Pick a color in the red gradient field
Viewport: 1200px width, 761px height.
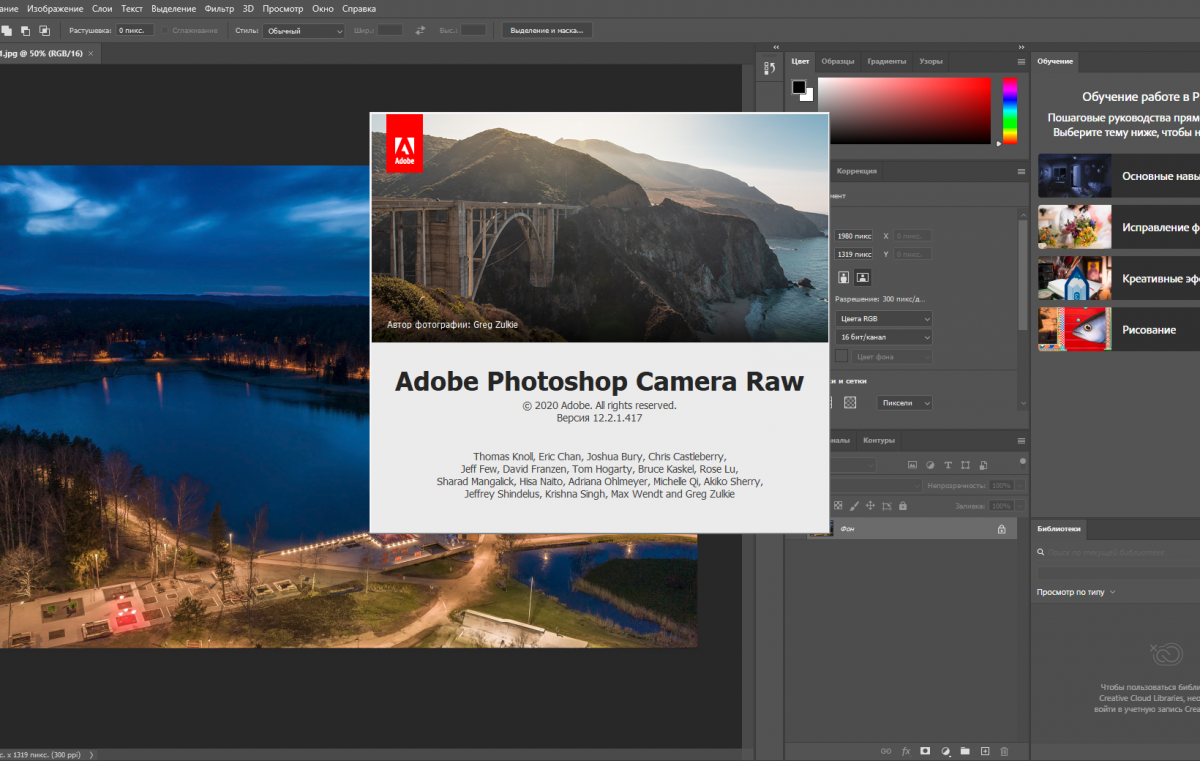pos(905,111)
